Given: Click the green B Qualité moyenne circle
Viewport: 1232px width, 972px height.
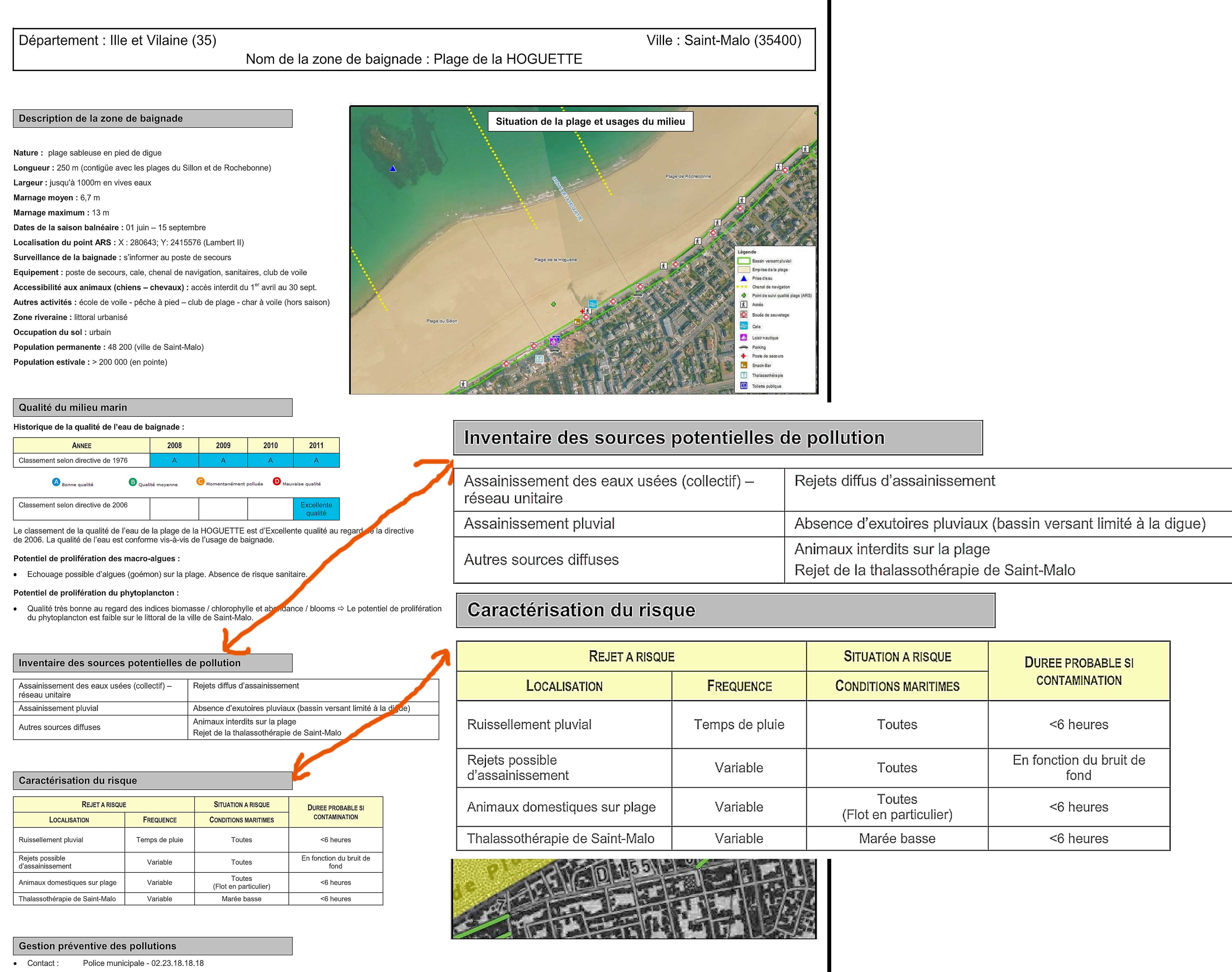Looking at the screenshot, I should tap(133, 482).
